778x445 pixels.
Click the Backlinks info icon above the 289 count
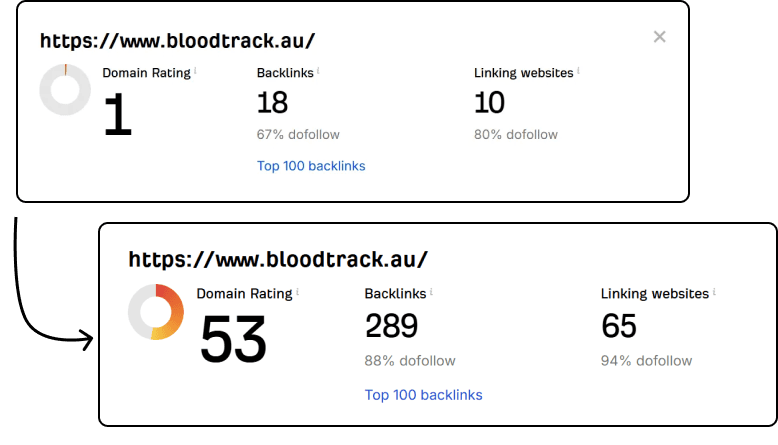click(431, 292)
